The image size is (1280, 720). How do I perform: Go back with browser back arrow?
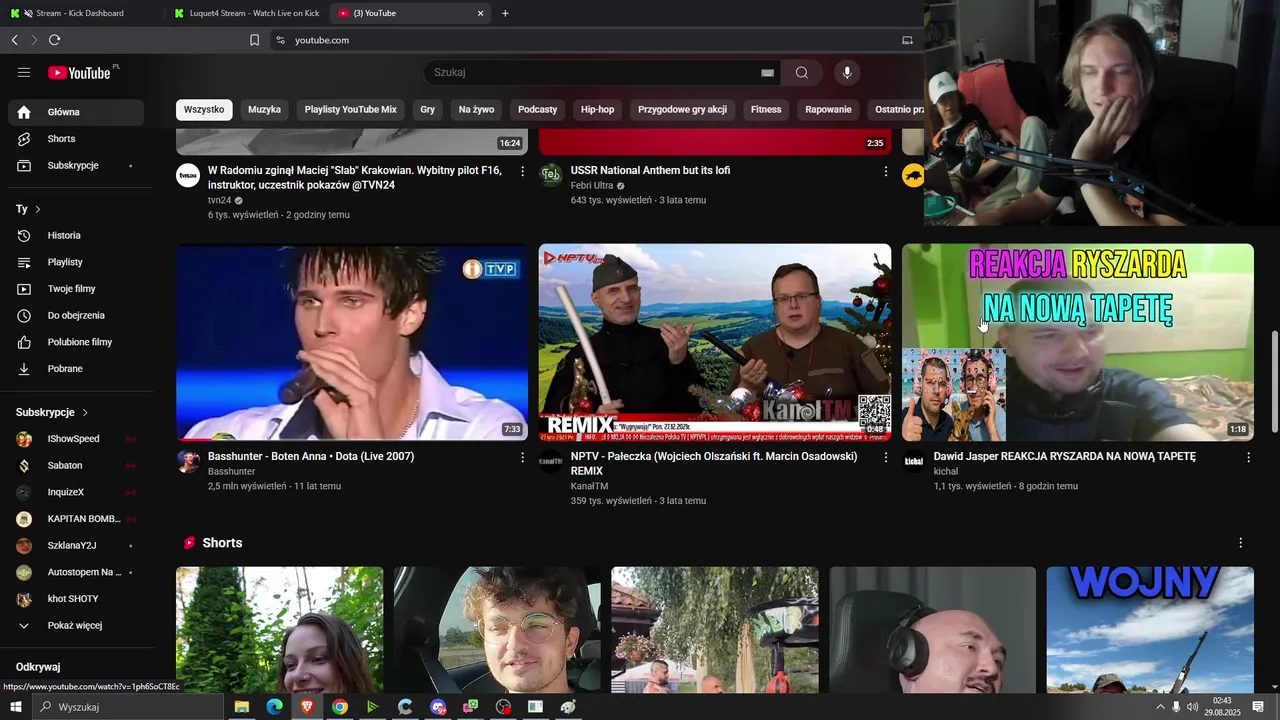(x=14, y=40)
